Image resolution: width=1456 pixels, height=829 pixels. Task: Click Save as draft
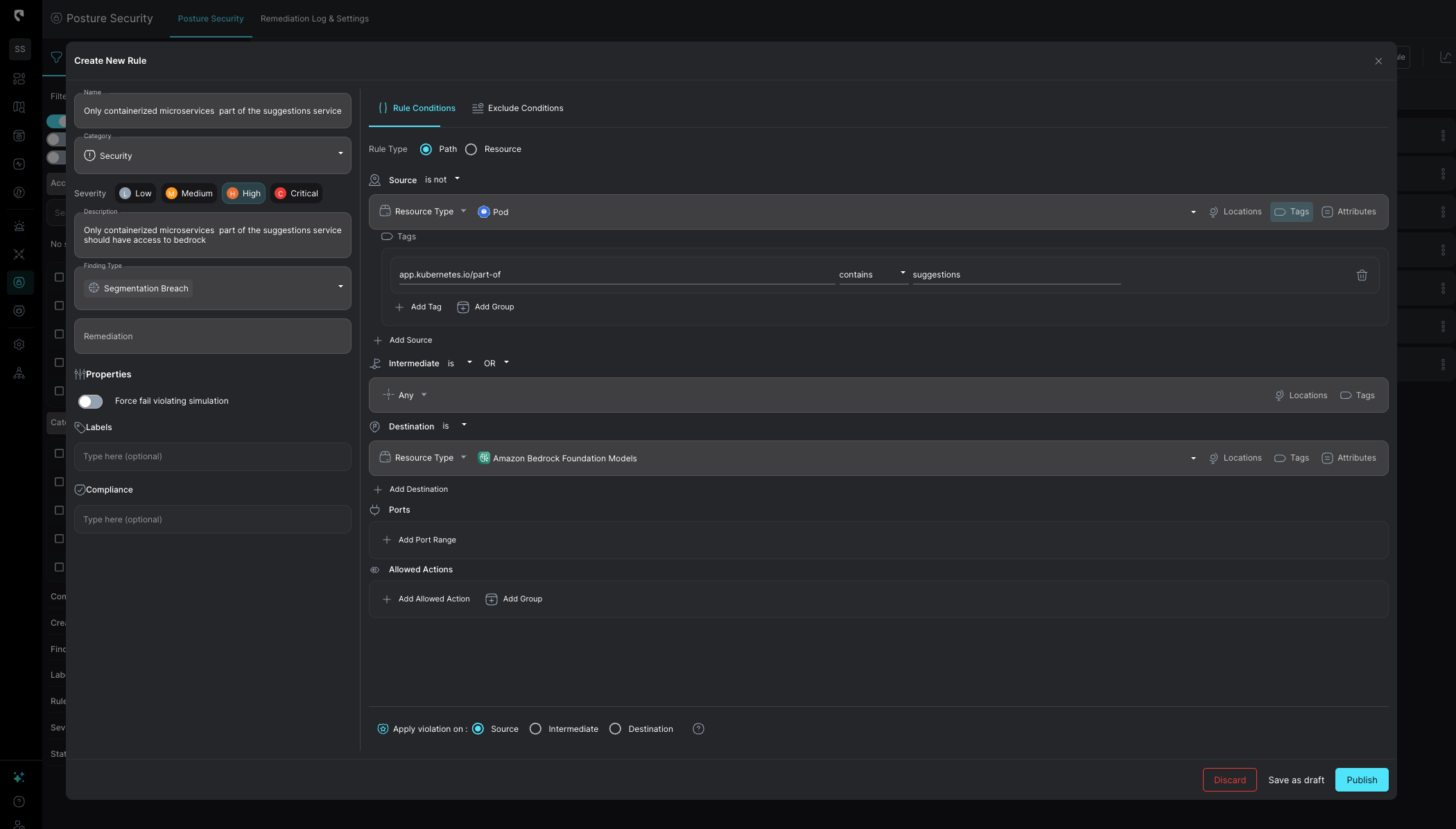(x=1296, y=780)
